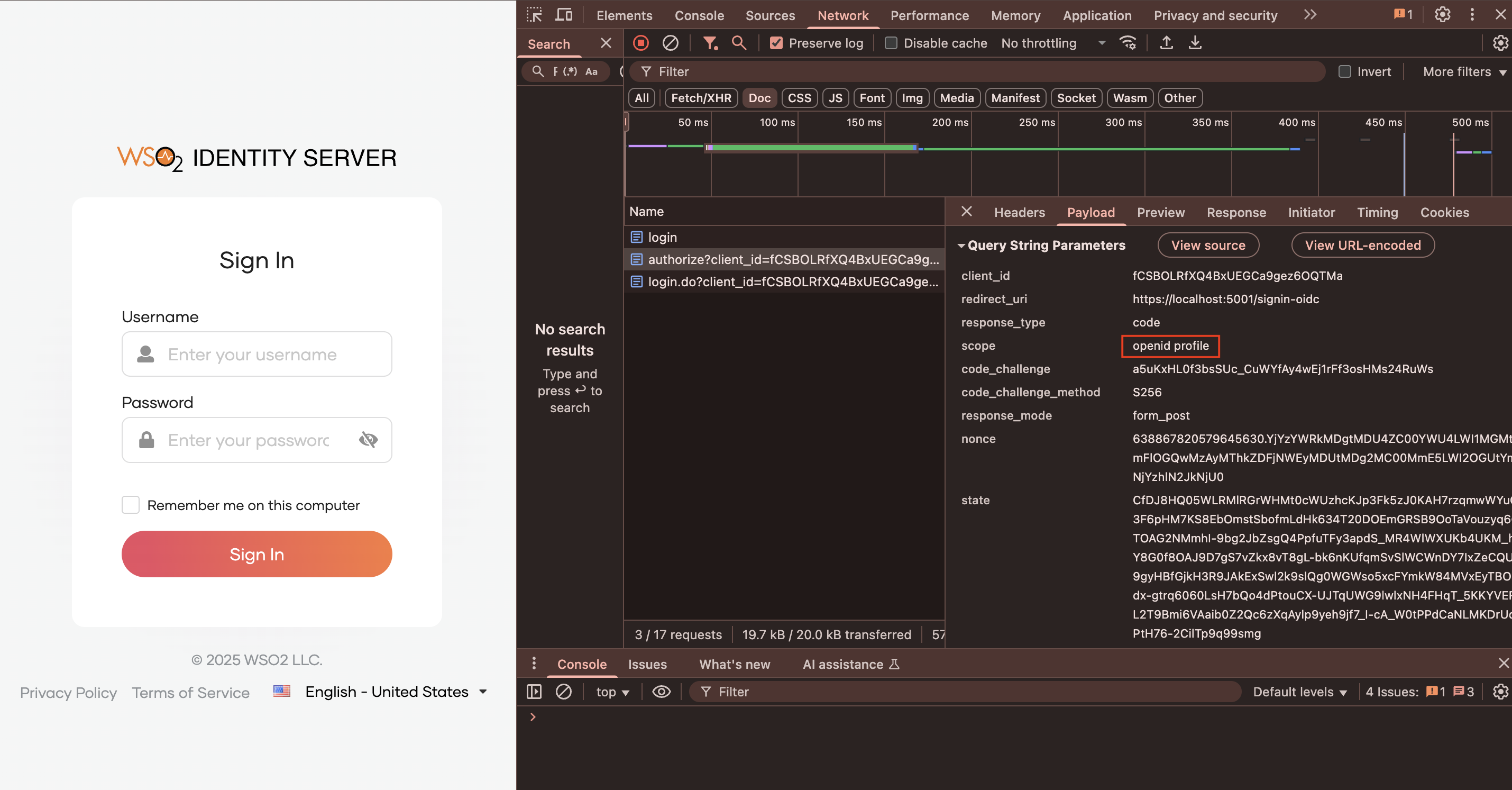1512x790 pixels.
Task: Toggle the network filter funnel icon
Action: coord(710,43)
